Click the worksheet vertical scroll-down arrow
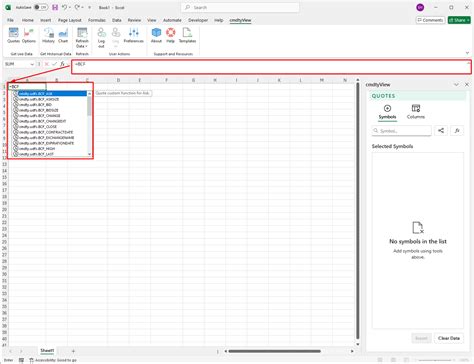 pos(358,344)
